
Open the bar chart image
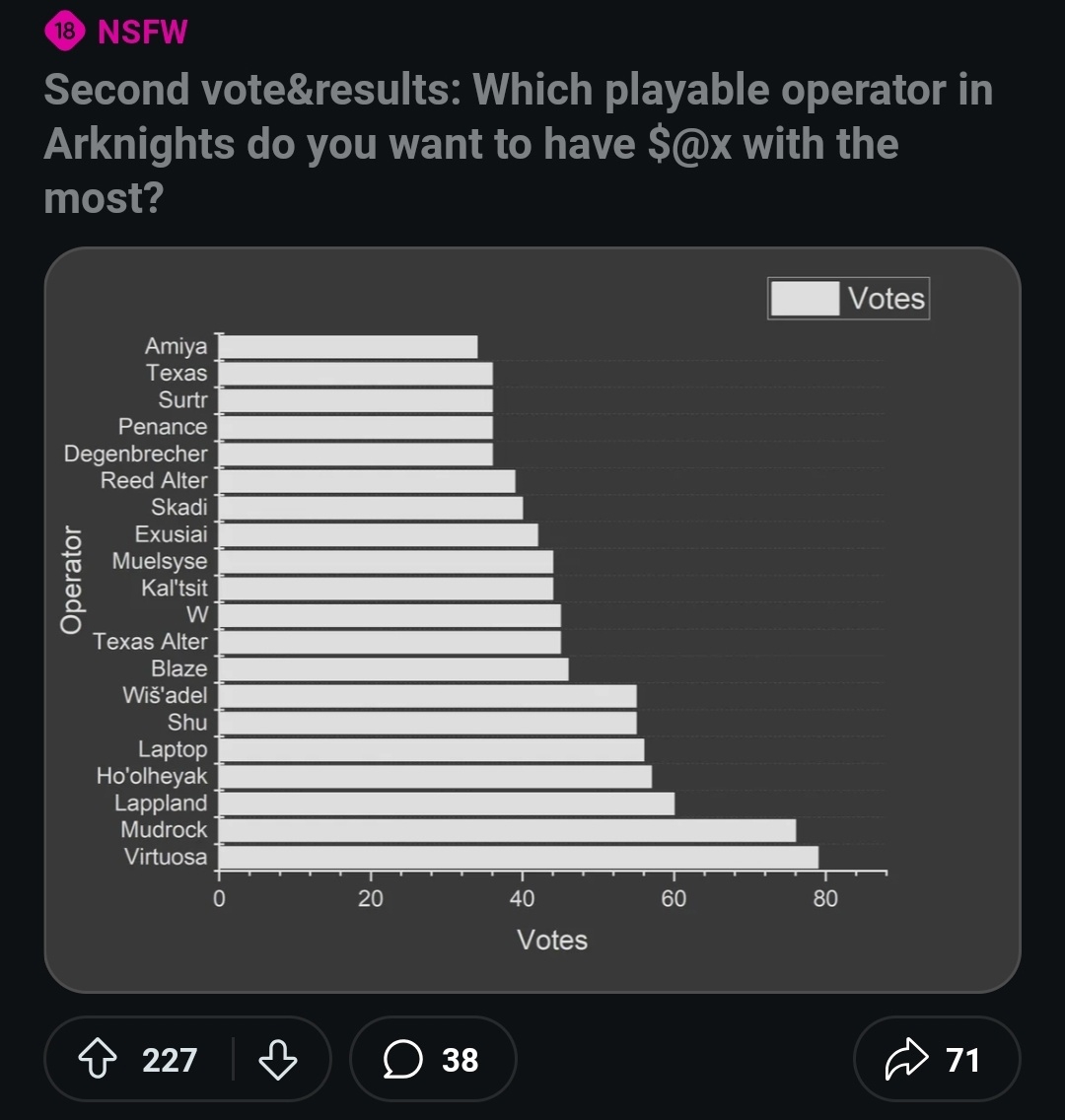[x=532, y=619]
